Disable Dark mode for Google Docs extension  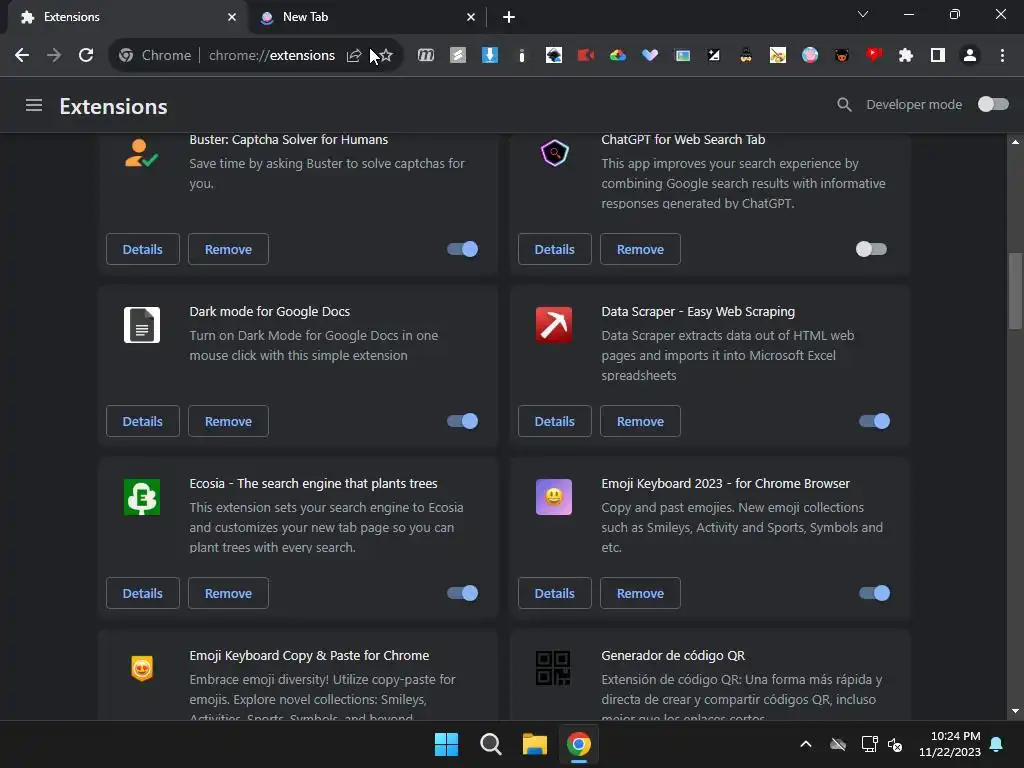(462, 421)
